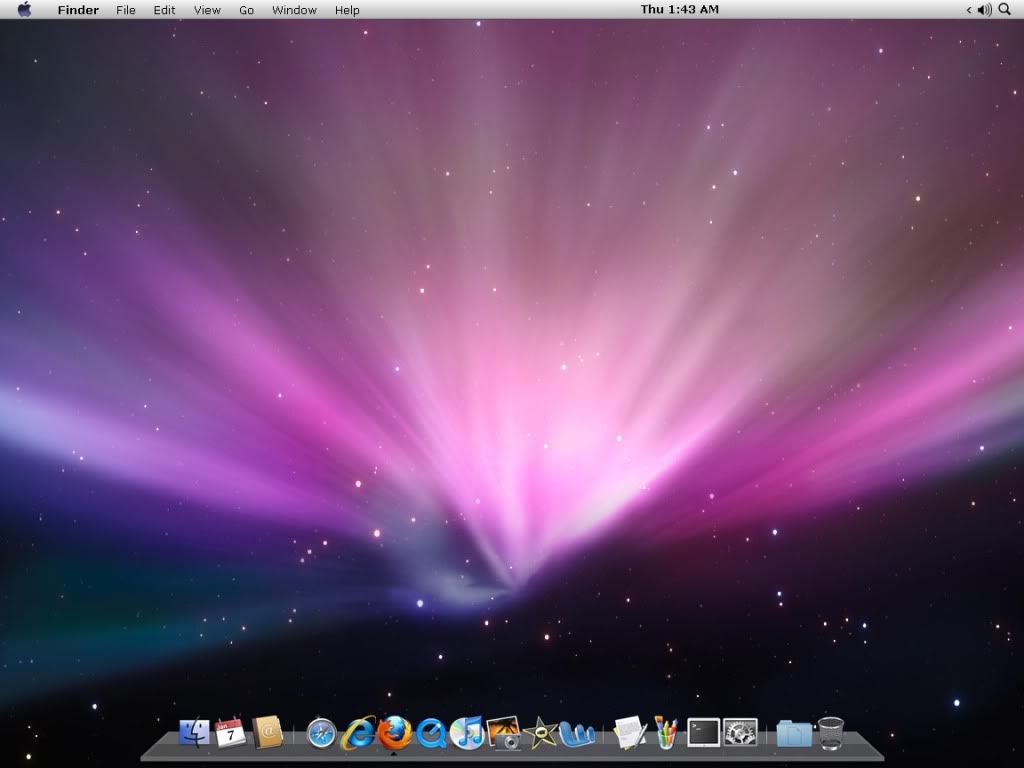Viewport: 1024px width, 768px height.
Task: Launch iTunes from the dock
Action: point(467,733)
